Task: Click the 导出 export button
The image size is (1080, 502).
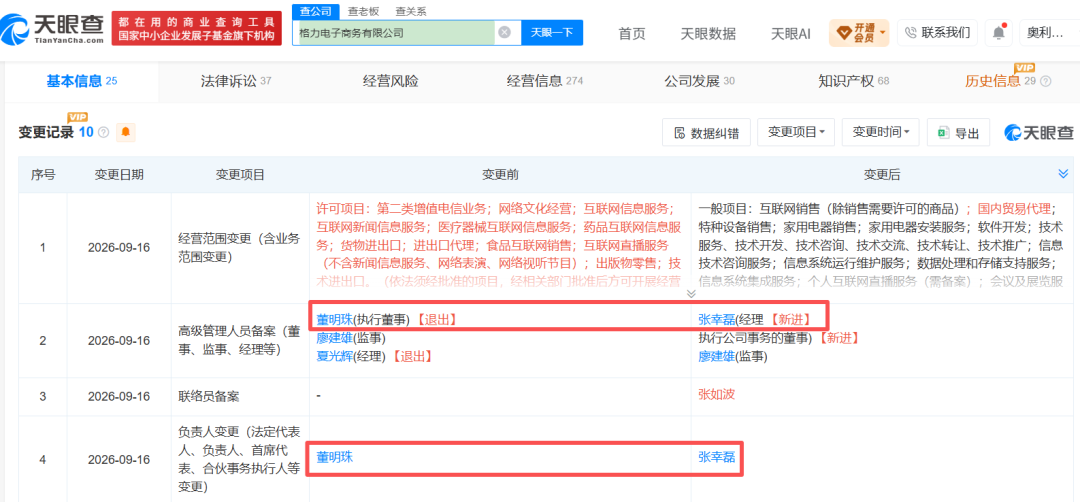Action: point(958,132)
